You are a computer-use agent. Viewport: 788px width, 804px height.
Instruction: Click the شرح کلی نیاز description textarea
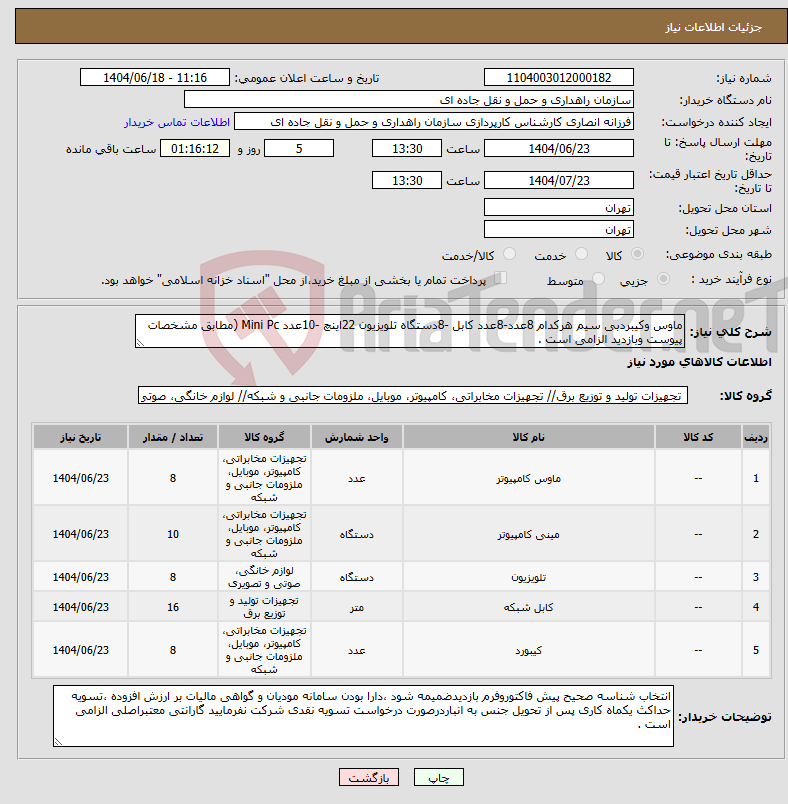410,332
